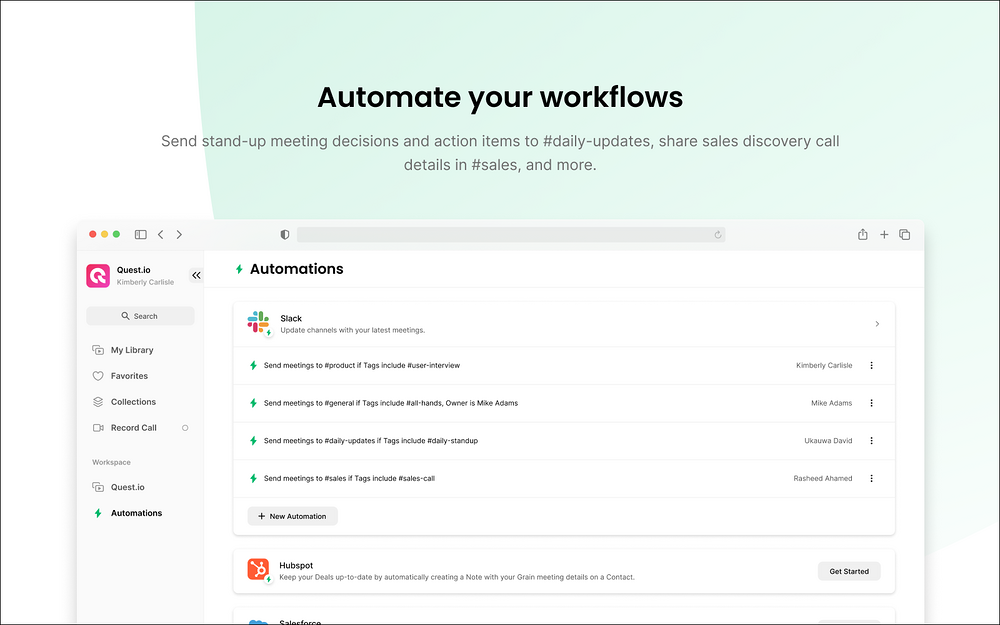Click the record status circle beside Record Call

(185, 428)
